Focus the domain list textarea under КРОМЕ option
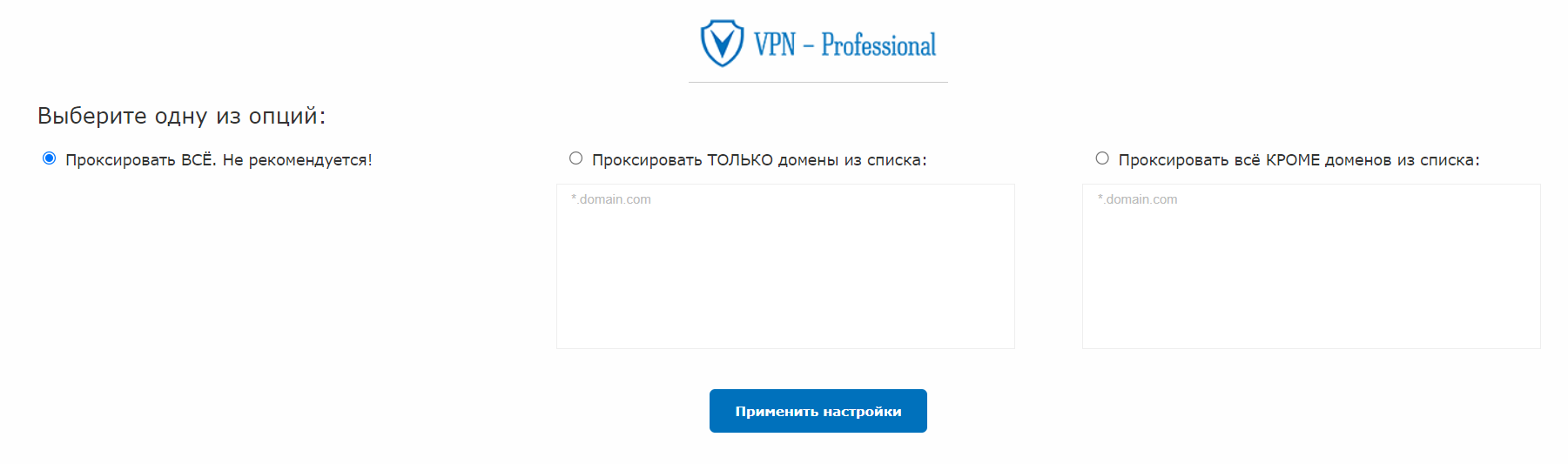 click(1311, 266)
